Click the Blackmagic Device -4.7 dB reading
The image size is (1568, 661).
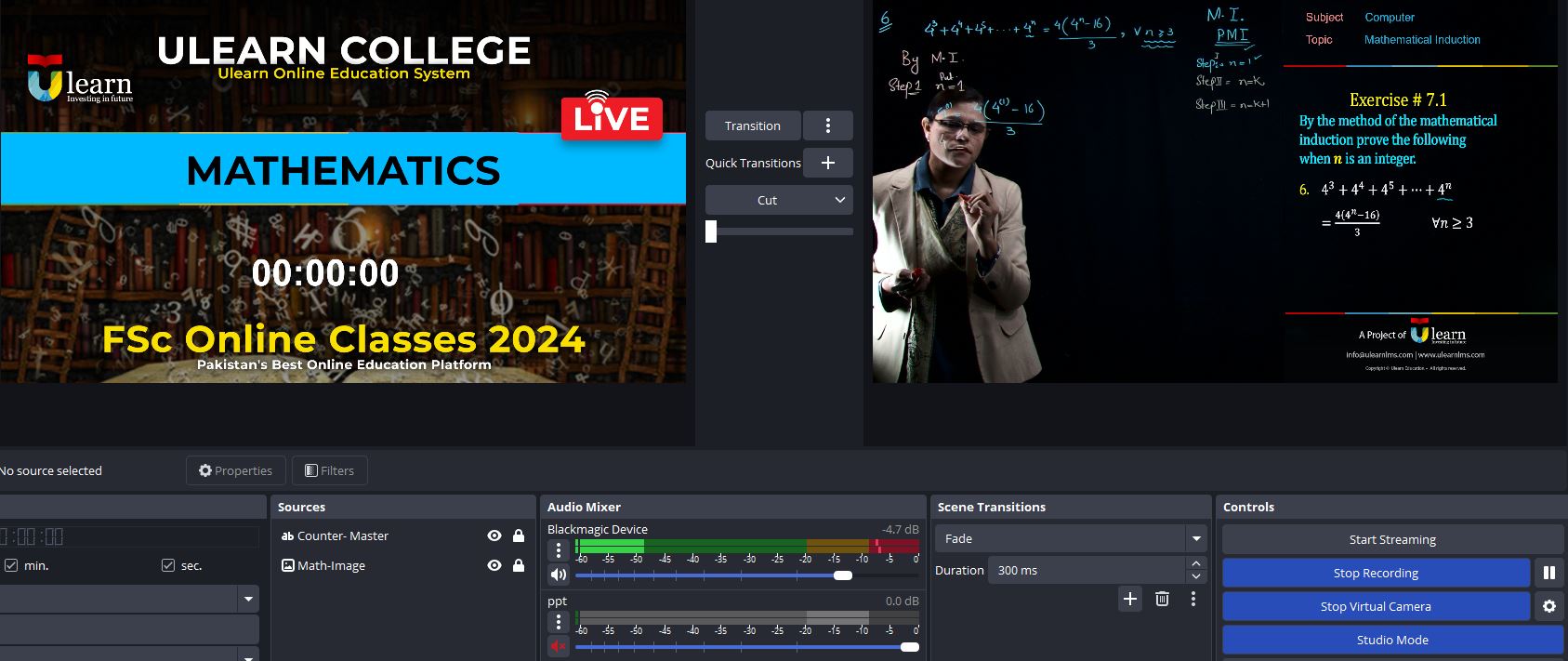(x=900, y=529)
